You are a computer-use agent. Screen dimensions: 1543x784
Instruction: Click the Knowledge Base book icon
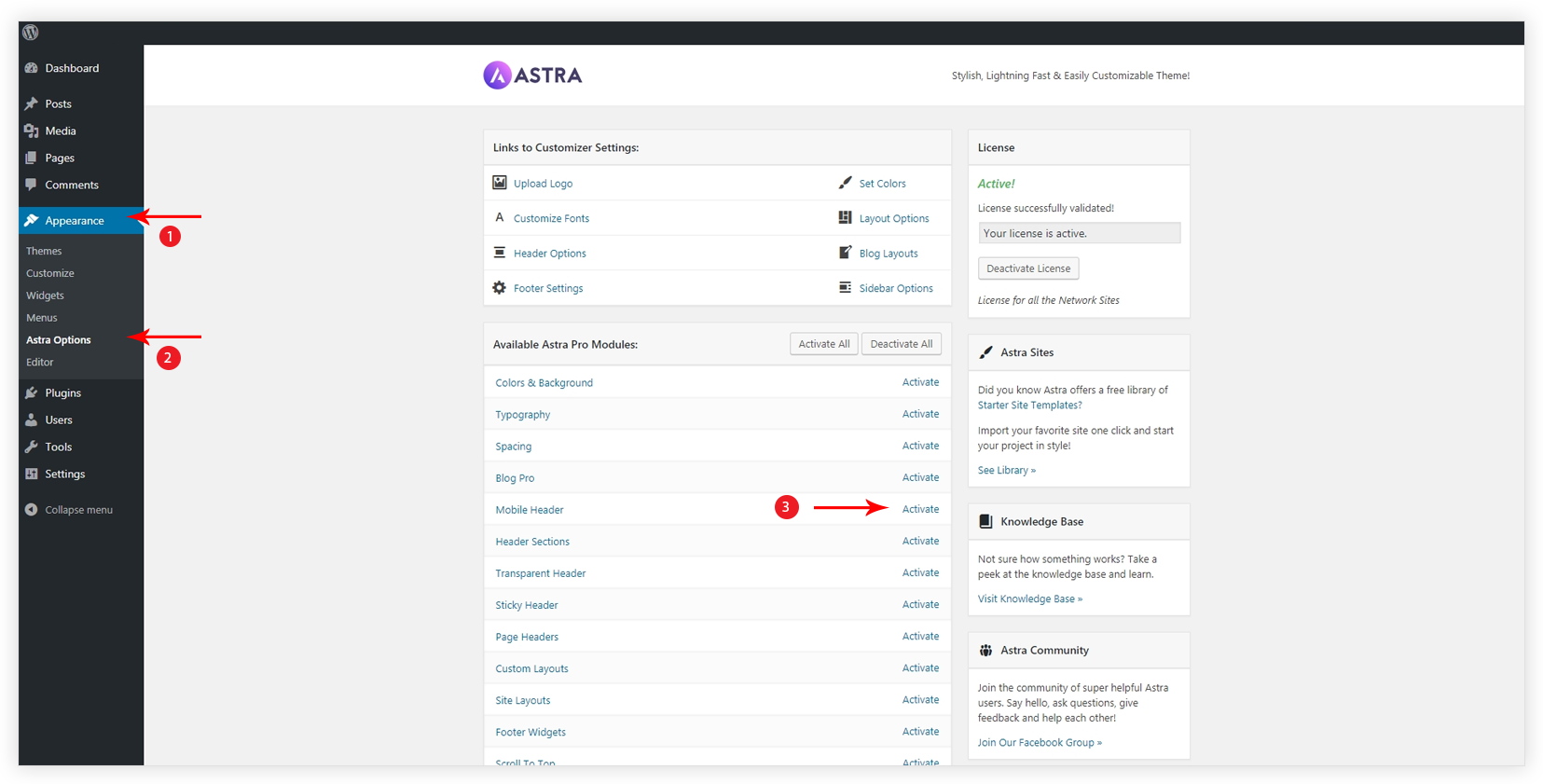coord(986,522)
